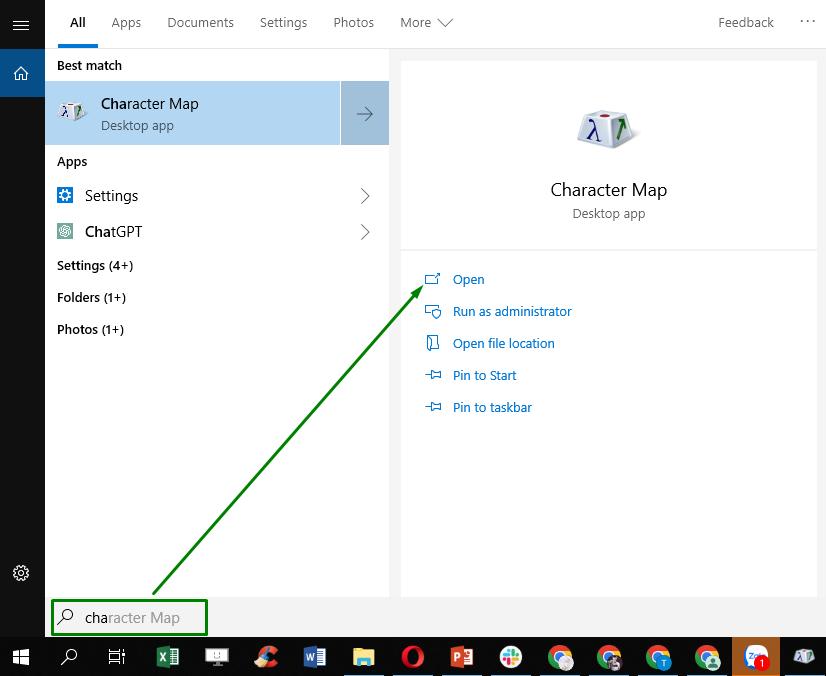
Task: Select Character Map best match result
Action: pyautogui.click(x=193, y=113)
